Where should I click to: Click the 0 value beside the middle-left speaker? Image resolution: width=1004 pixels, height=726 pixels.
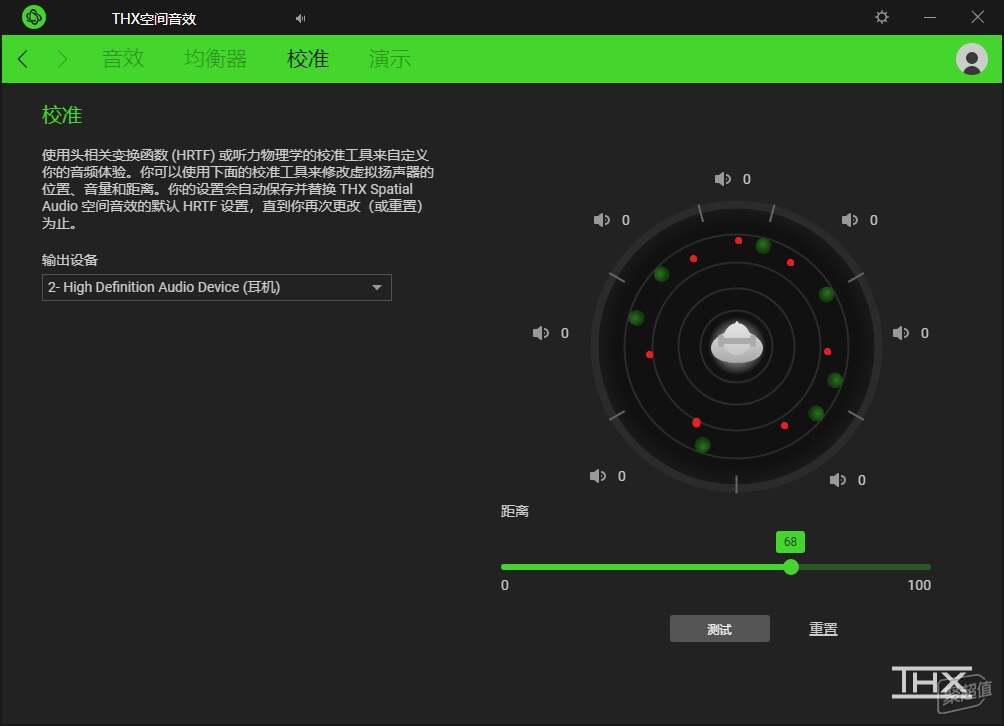click(565, 333)
